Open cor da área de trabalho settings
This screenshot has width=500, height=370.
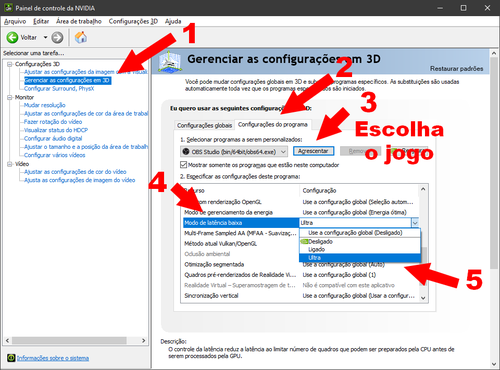coord(86,113)
